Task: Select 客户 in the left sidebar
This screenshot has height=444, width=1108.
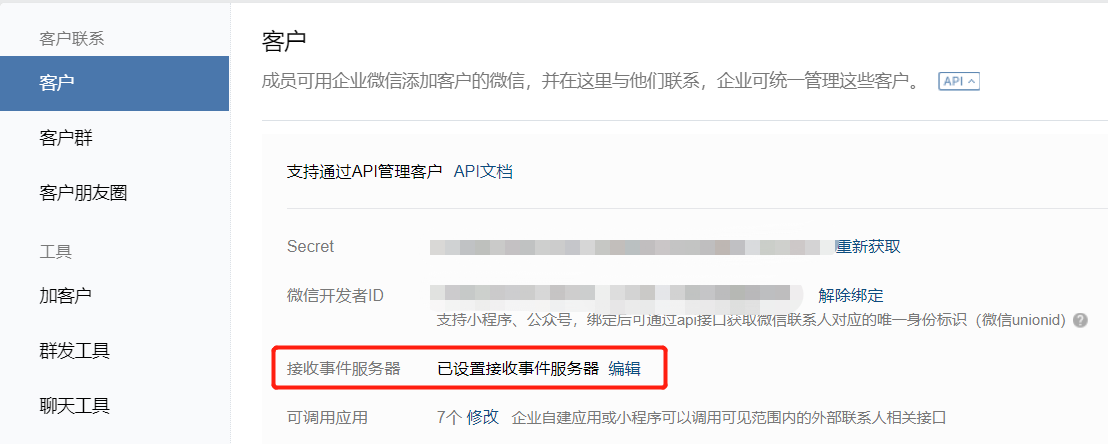Action: pyautogui.click(x=114, y=83)
